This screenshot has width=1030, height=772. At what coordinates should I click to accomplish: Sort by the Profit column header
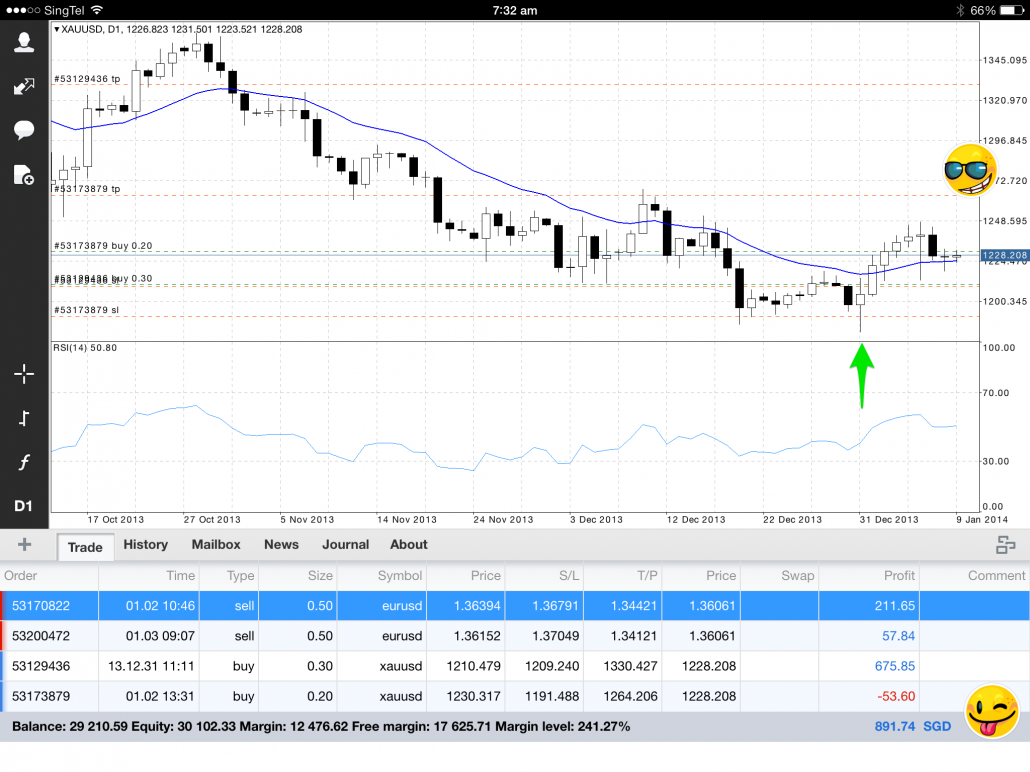[899, 576]
